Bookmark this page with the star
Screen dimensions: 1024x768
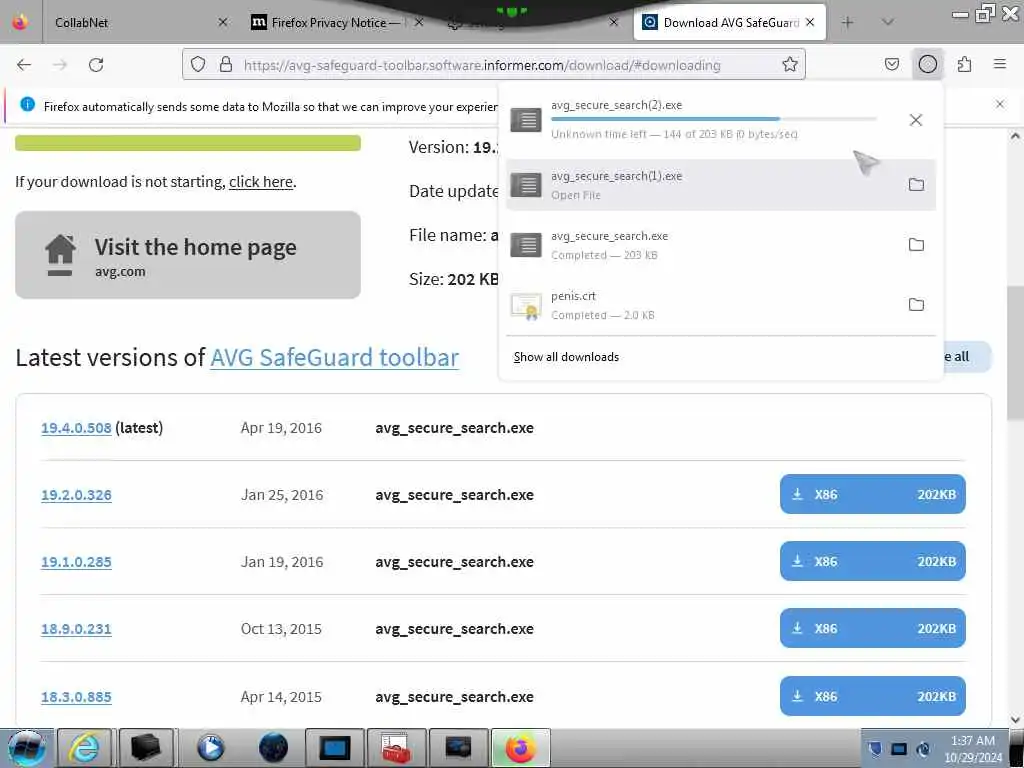[x=790, y=64]
